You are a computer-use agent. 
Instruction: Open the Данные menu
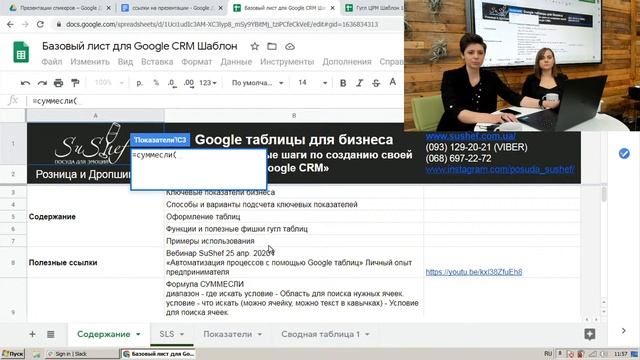pos(236,62)
